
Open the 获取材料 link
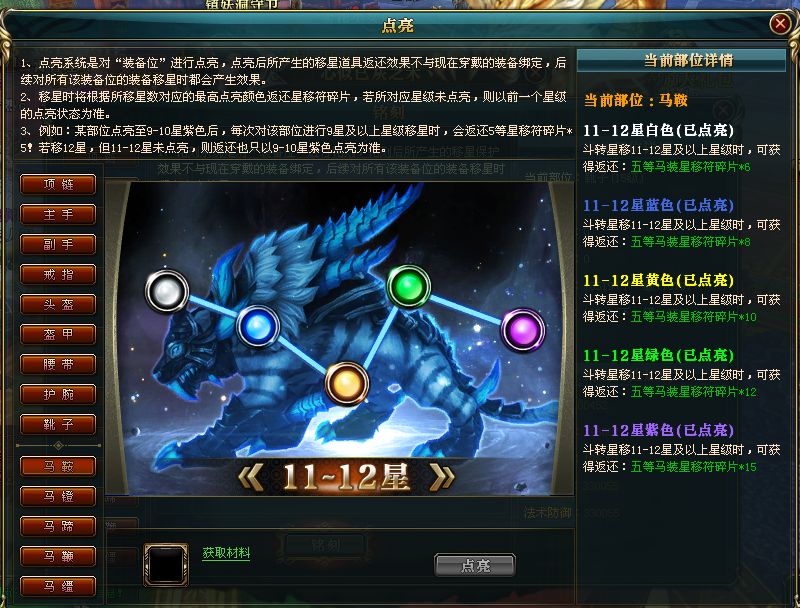226,553
